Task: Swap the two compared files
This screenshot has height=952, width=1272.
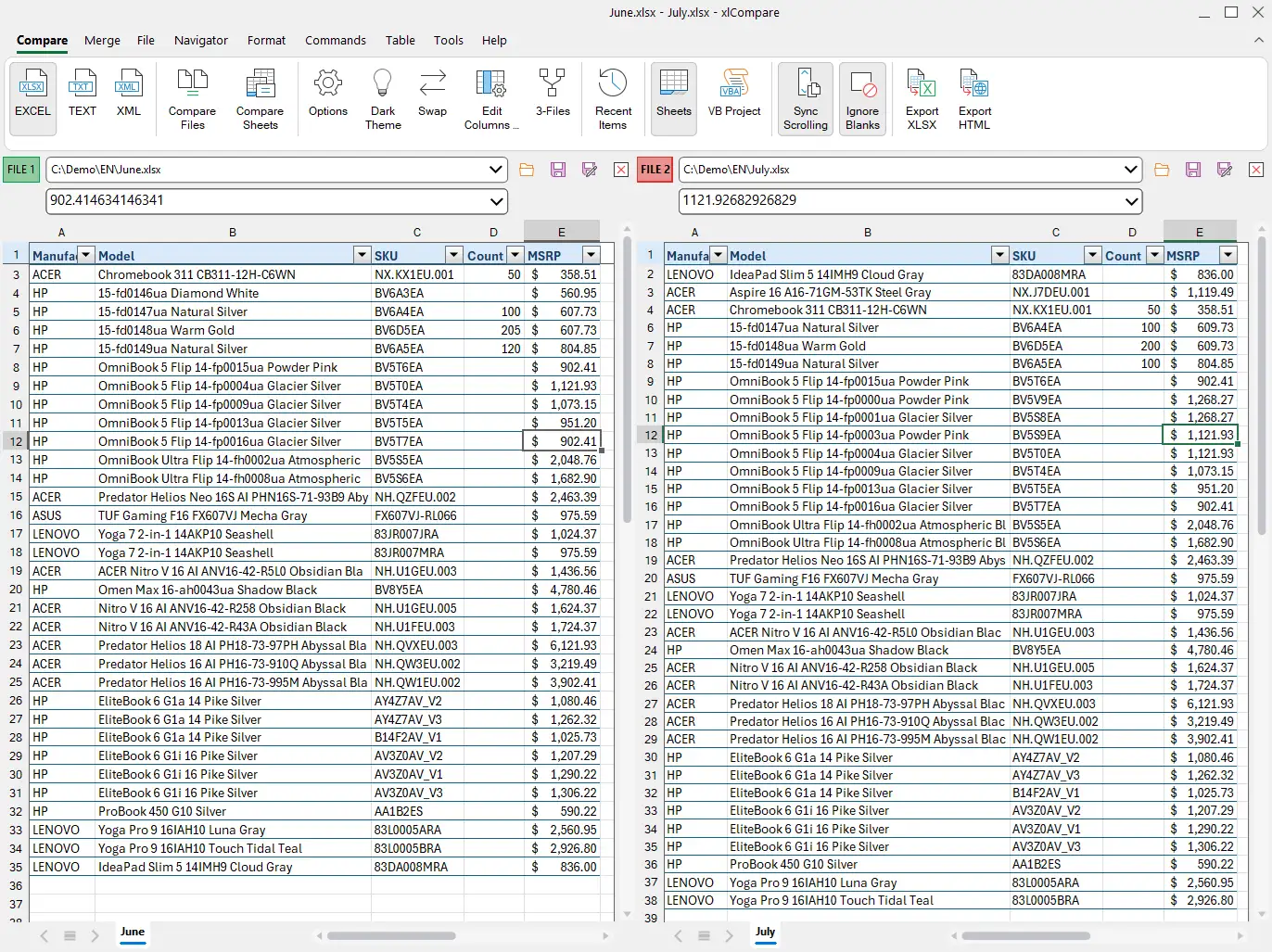Action: (x=432, y=93)
